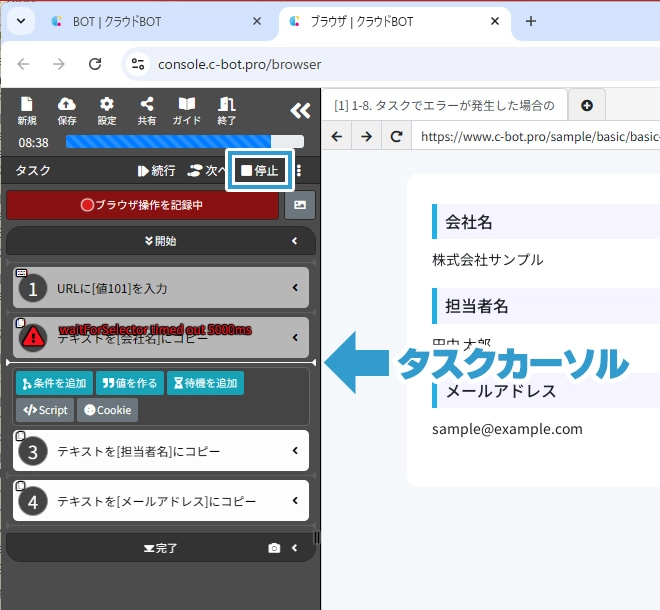Expand step 3 テキストを[担当者名]にコピー arrow
This screenshot has height=610, width=660.
[295, 451]
